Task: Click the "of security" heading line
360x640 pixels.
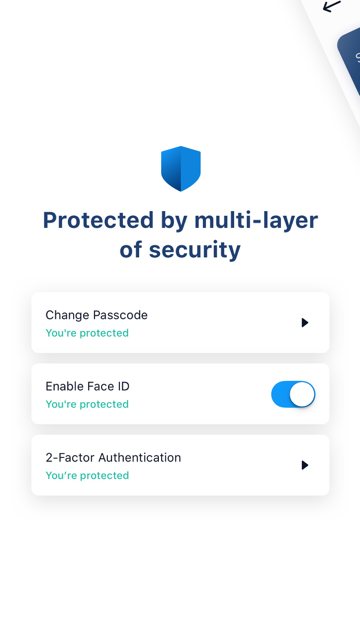Action: coord(180,250)
